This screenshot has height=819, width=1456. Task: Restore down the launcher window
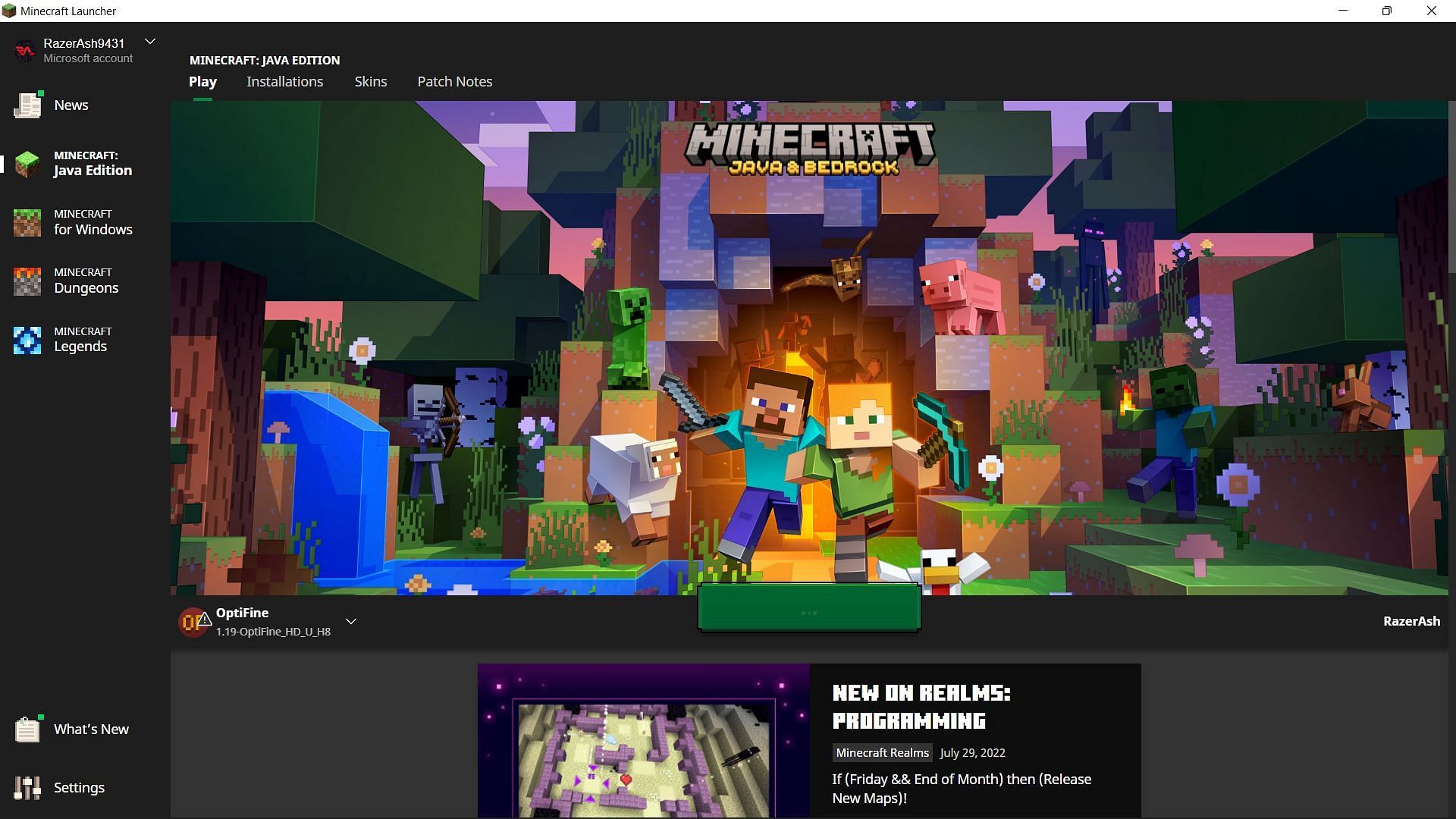pyautogui.click(x=1386, y=11)
